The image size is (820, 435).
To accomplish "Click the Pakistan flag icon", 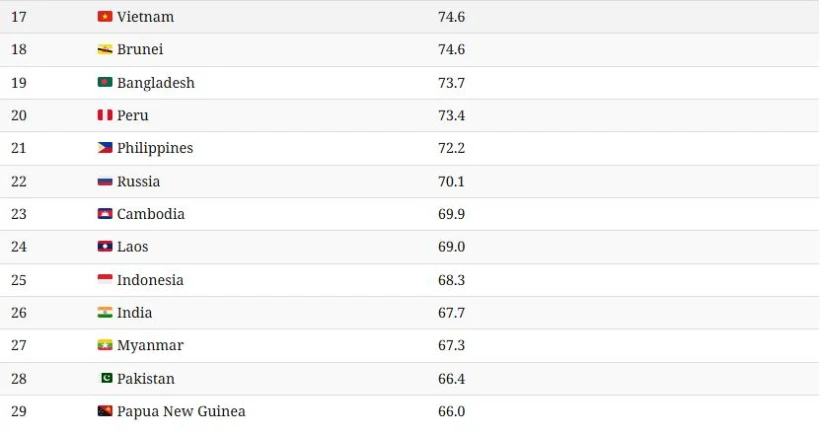I will (x=105, y=379).
